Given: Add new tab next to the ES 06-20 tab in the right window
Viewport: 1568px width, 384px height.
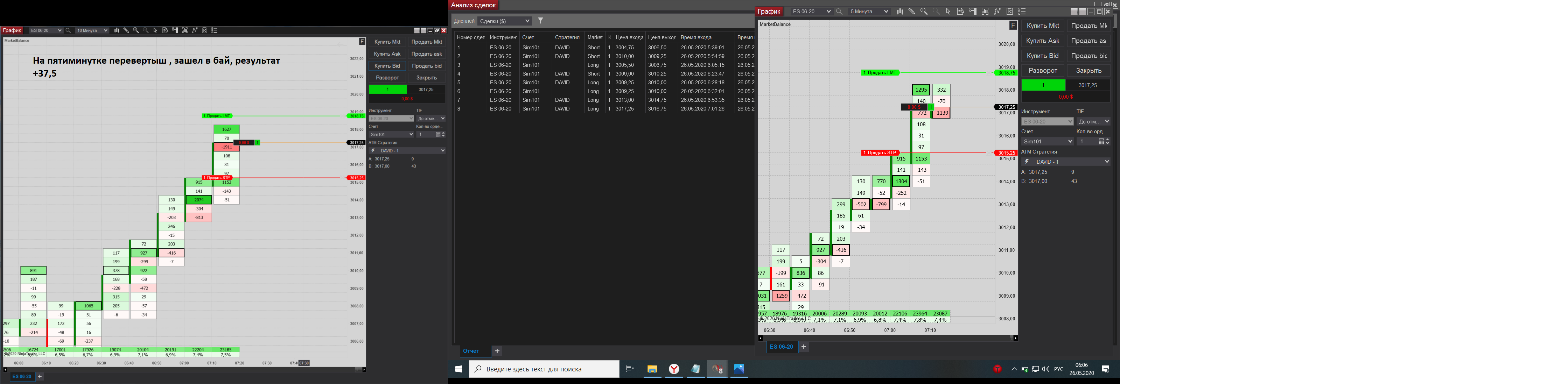Looking at the screenshot, I should tap(804, 347).
